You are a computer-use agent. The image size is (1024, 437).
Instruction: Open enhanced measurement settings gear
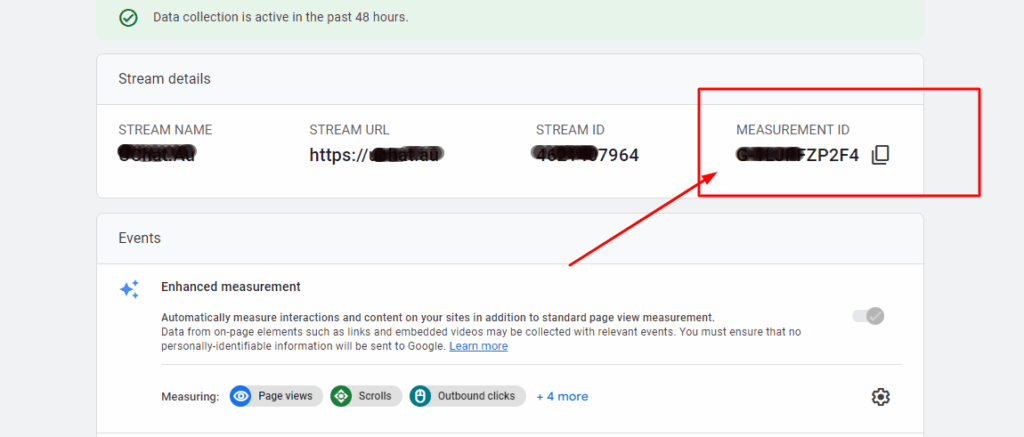click(x=880, y=397)
